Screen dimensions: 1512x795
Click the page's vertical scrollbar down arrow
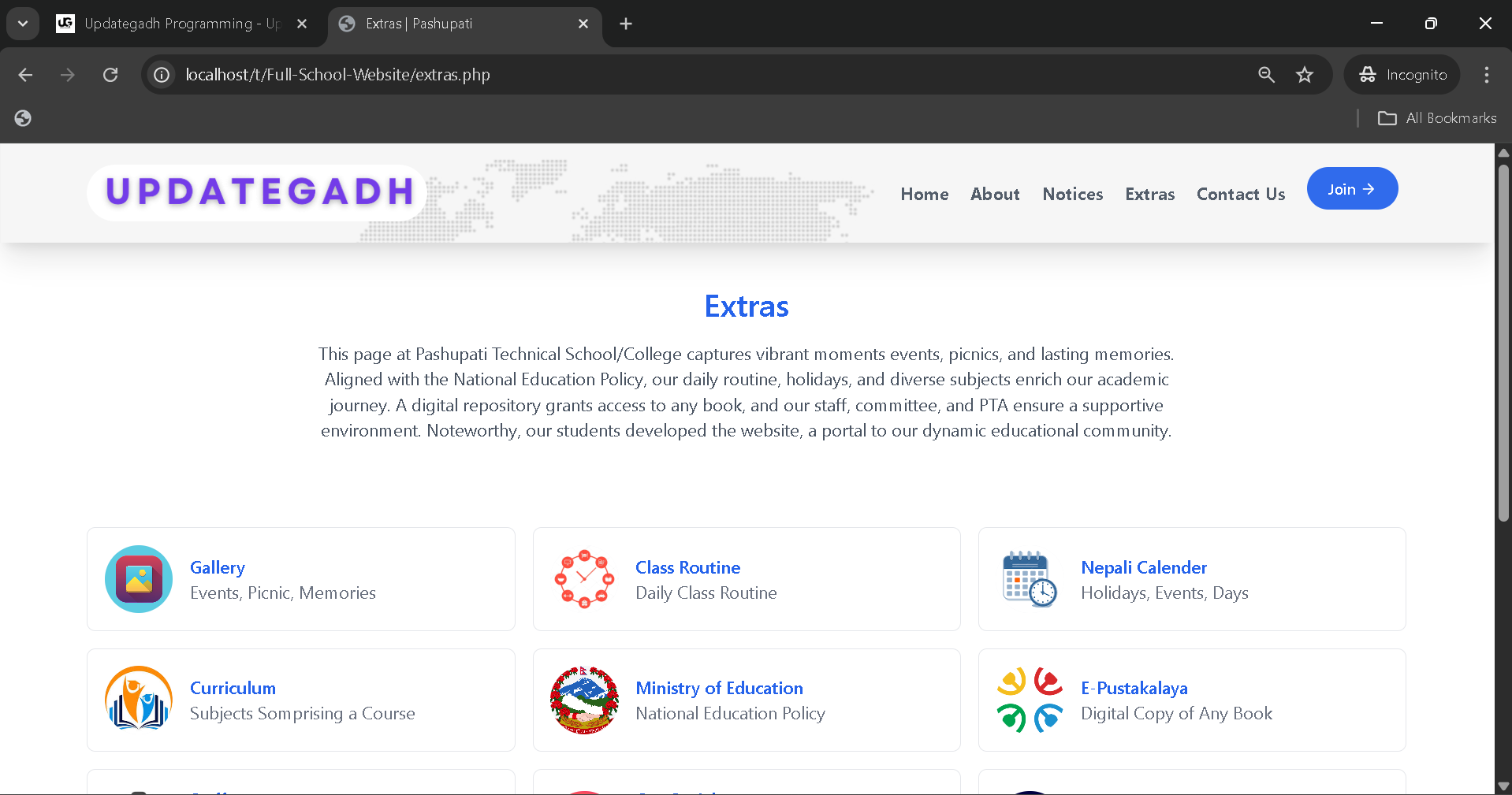click(1503, 786)
